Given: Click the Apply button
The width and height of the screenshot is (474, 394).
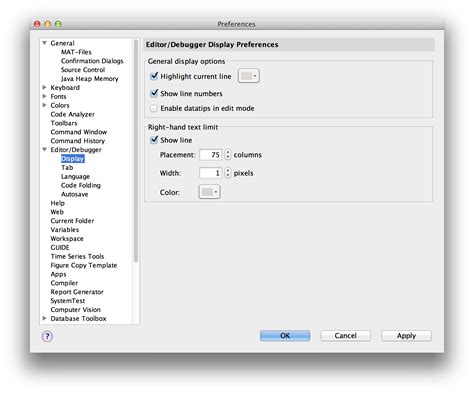Looking at the screenshot, I should tap(406, 336).
